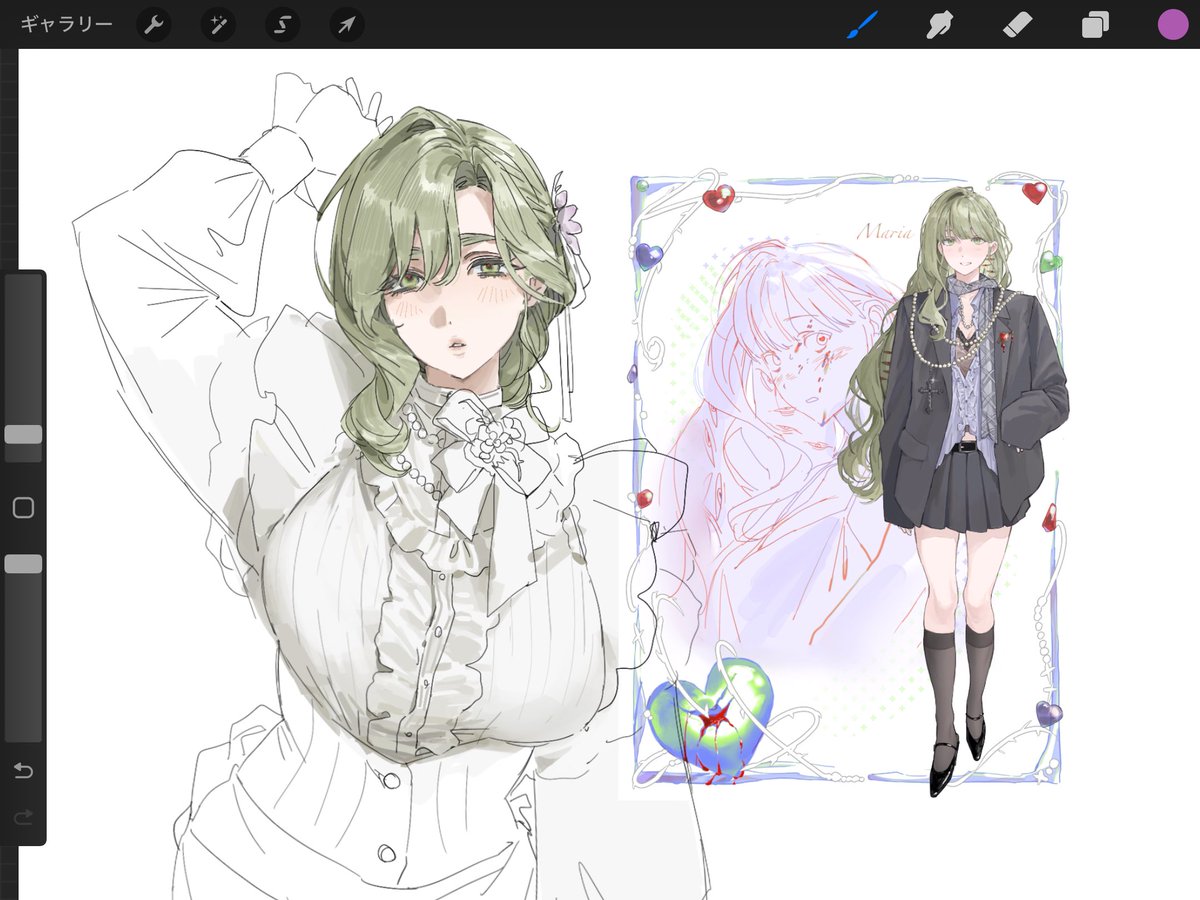1200x900 pixels.
Task: Click the 'Maria' script text in illustration
Action: 883,232
